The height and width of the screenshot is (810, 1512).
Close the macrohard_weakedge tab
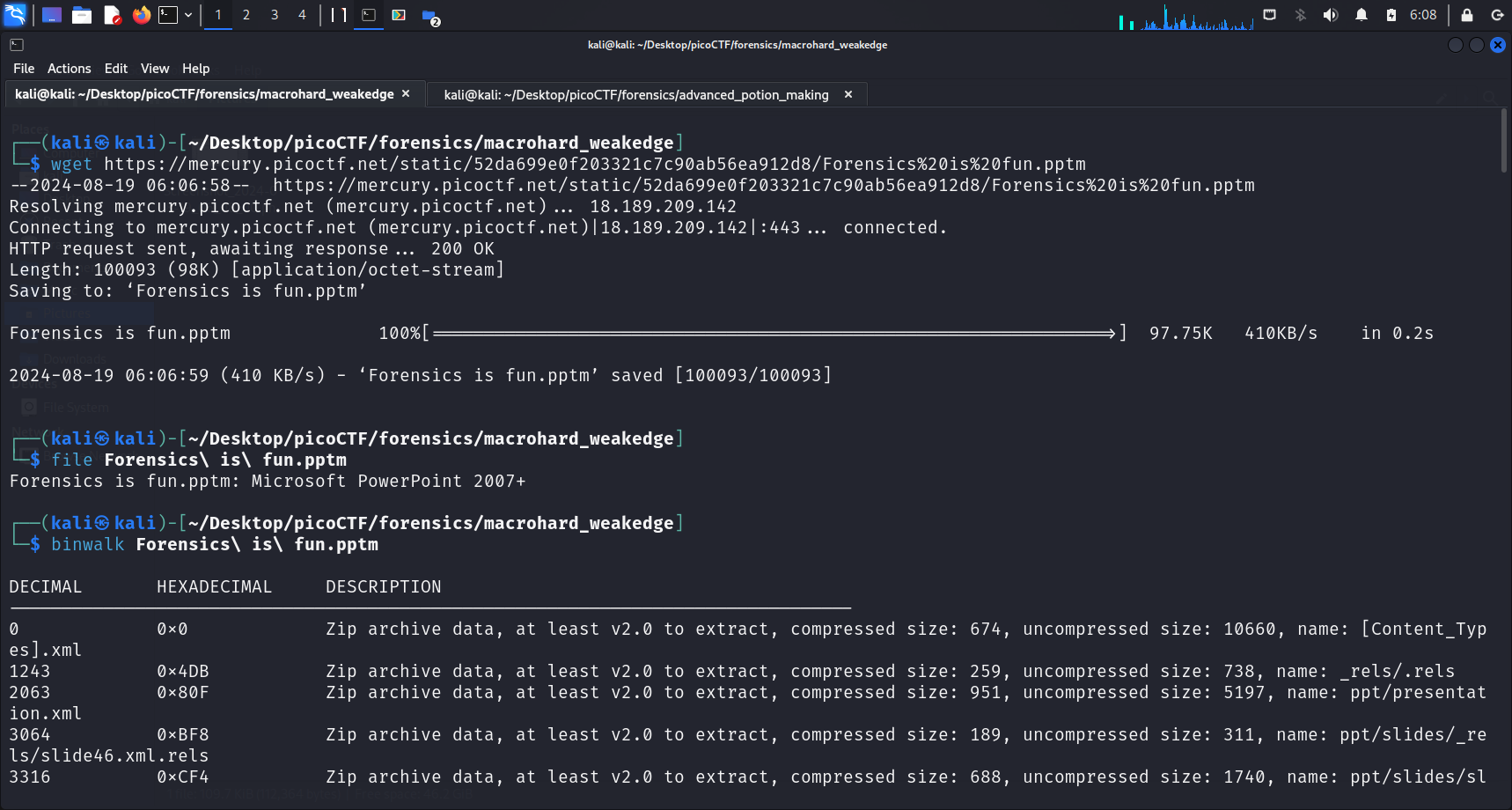(406, 94)
